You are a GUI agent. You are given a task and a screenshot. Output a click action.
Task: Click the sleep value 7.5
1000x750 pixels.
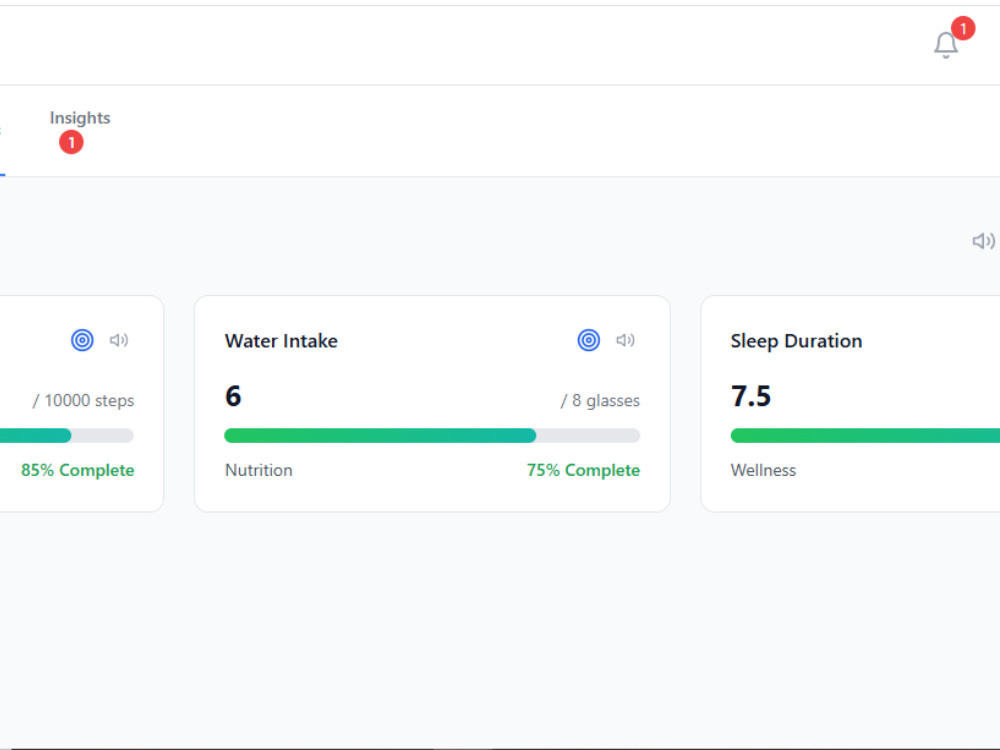(751, 396)
